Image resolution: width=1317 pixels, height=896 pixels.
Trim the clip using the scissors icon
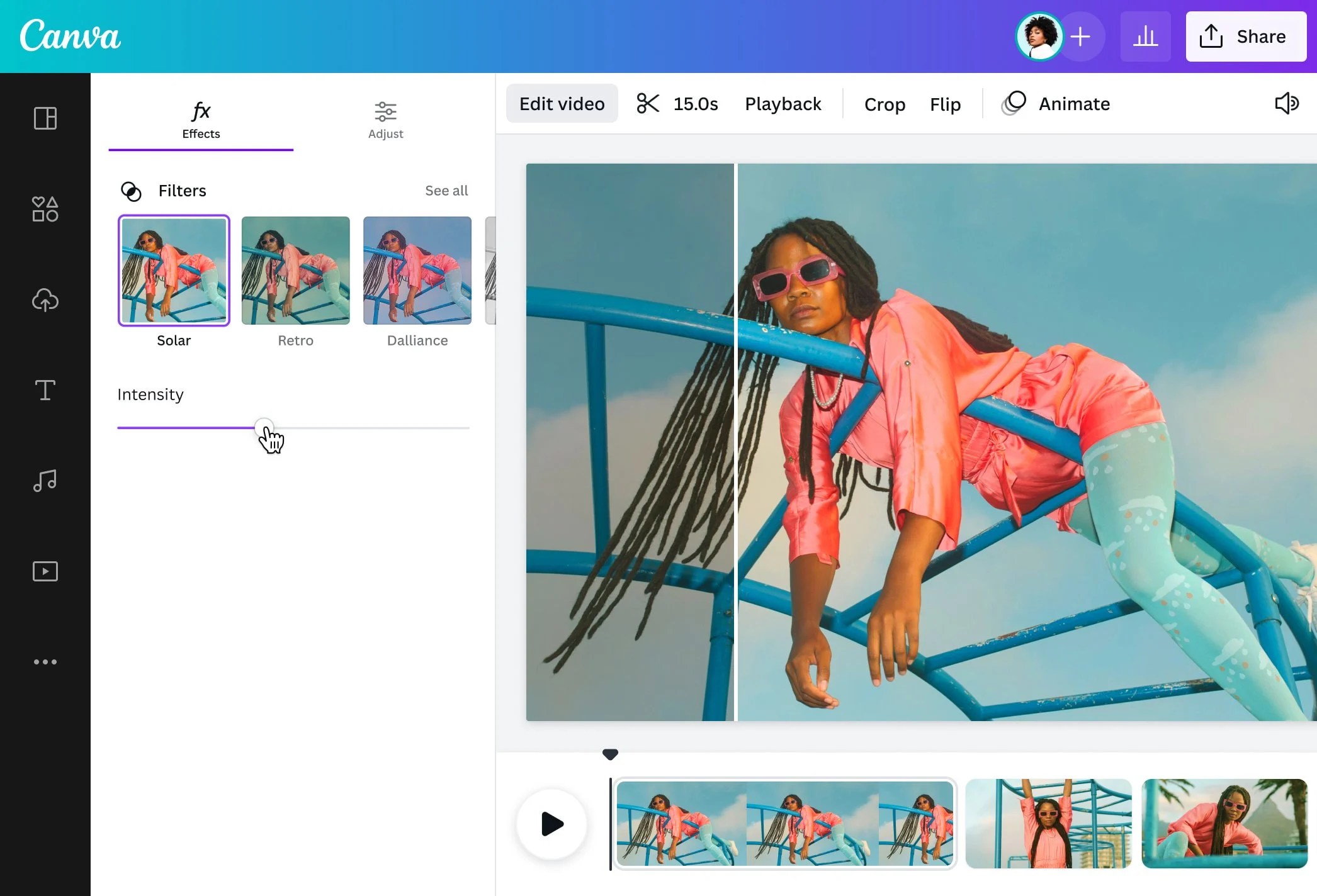[648, 103]
